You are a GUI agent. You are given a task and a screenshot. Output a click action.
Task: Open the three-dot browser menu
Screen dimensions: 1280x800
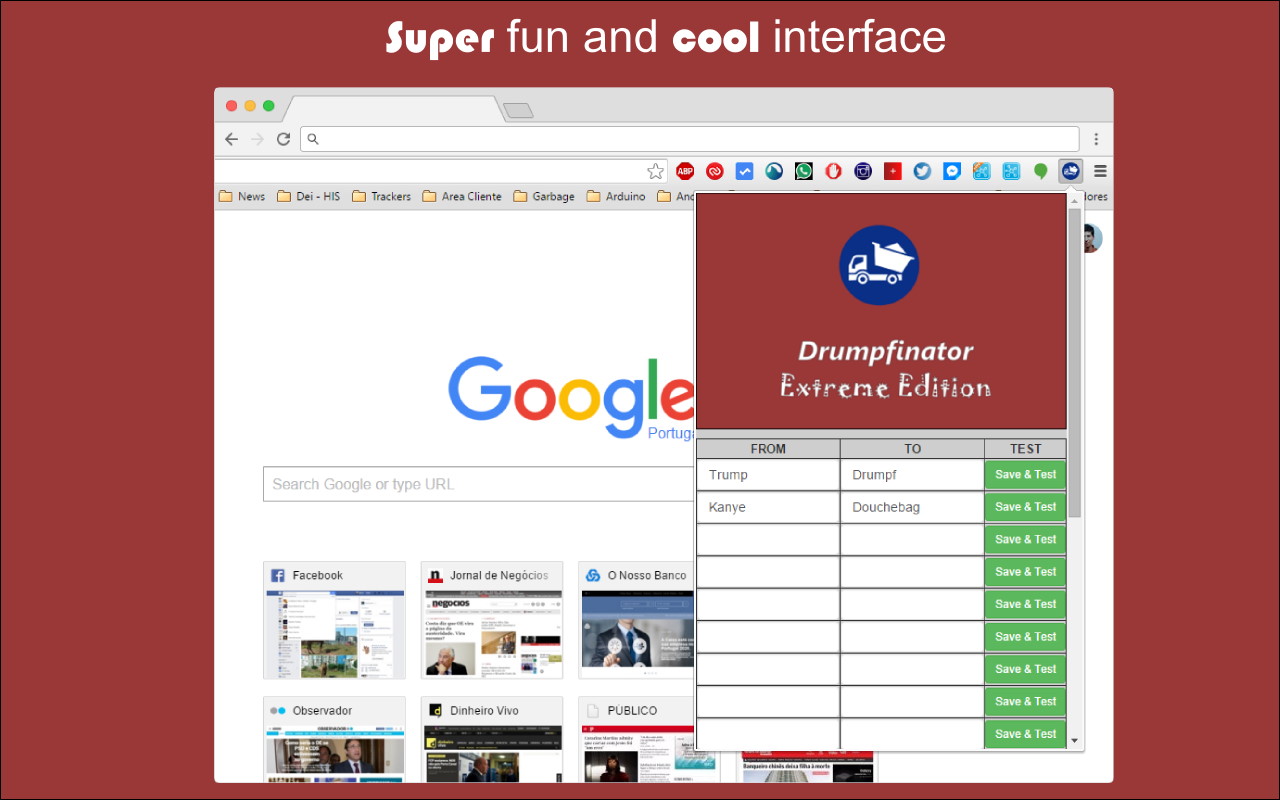click(1096, 139)
